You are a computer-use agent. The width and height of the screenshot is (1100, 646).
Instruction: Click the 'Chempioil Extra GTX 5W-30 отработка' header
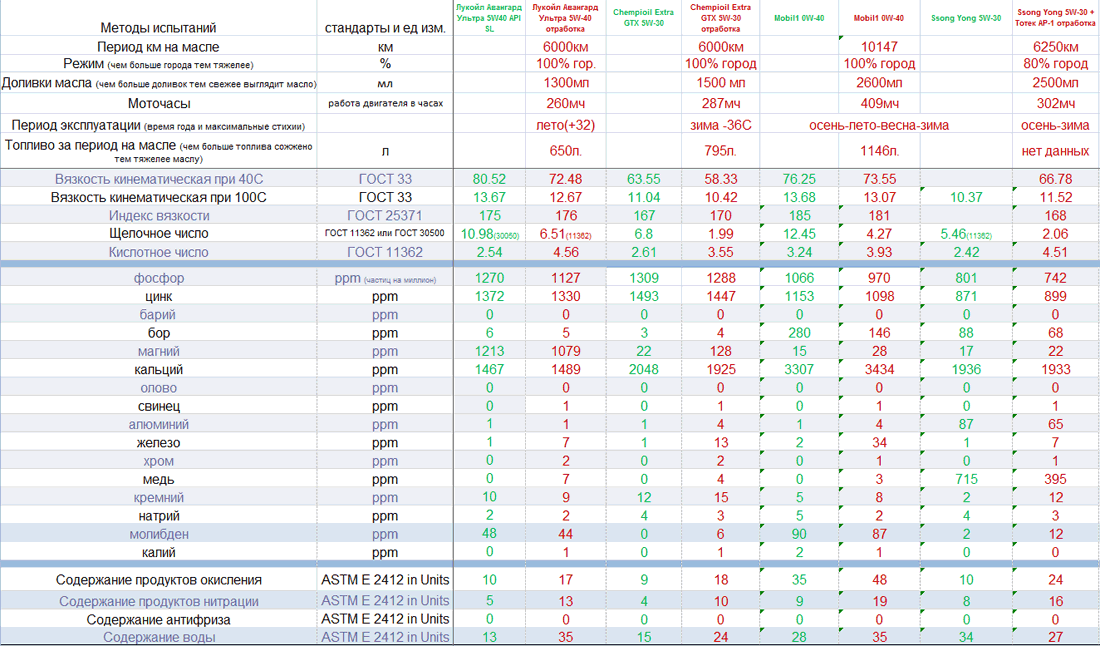[720, 18]
